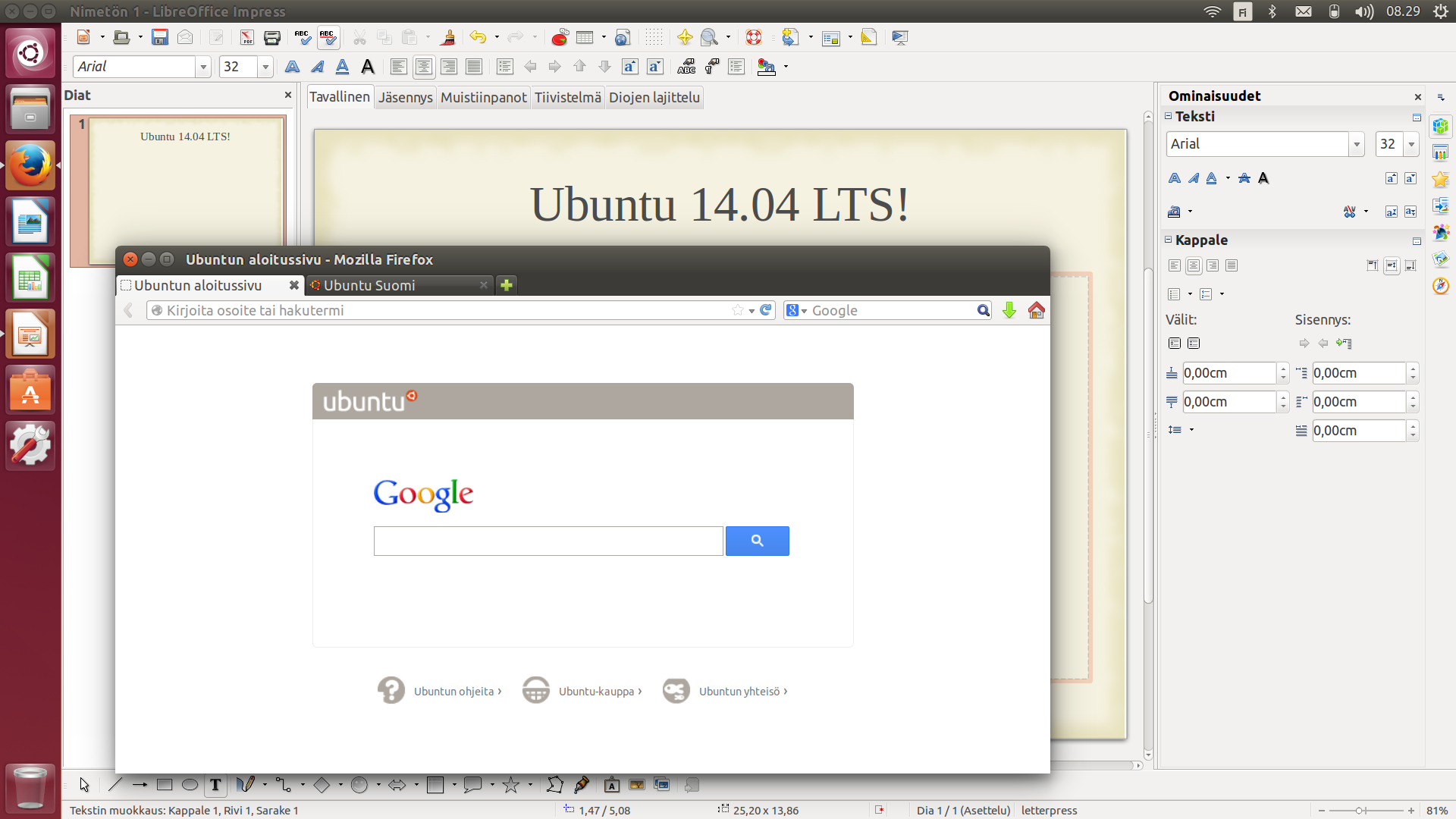Click the Save document icon
The width and height of the screenshot is (1456, 819).
pyautogui.click(x=159, y=37)
